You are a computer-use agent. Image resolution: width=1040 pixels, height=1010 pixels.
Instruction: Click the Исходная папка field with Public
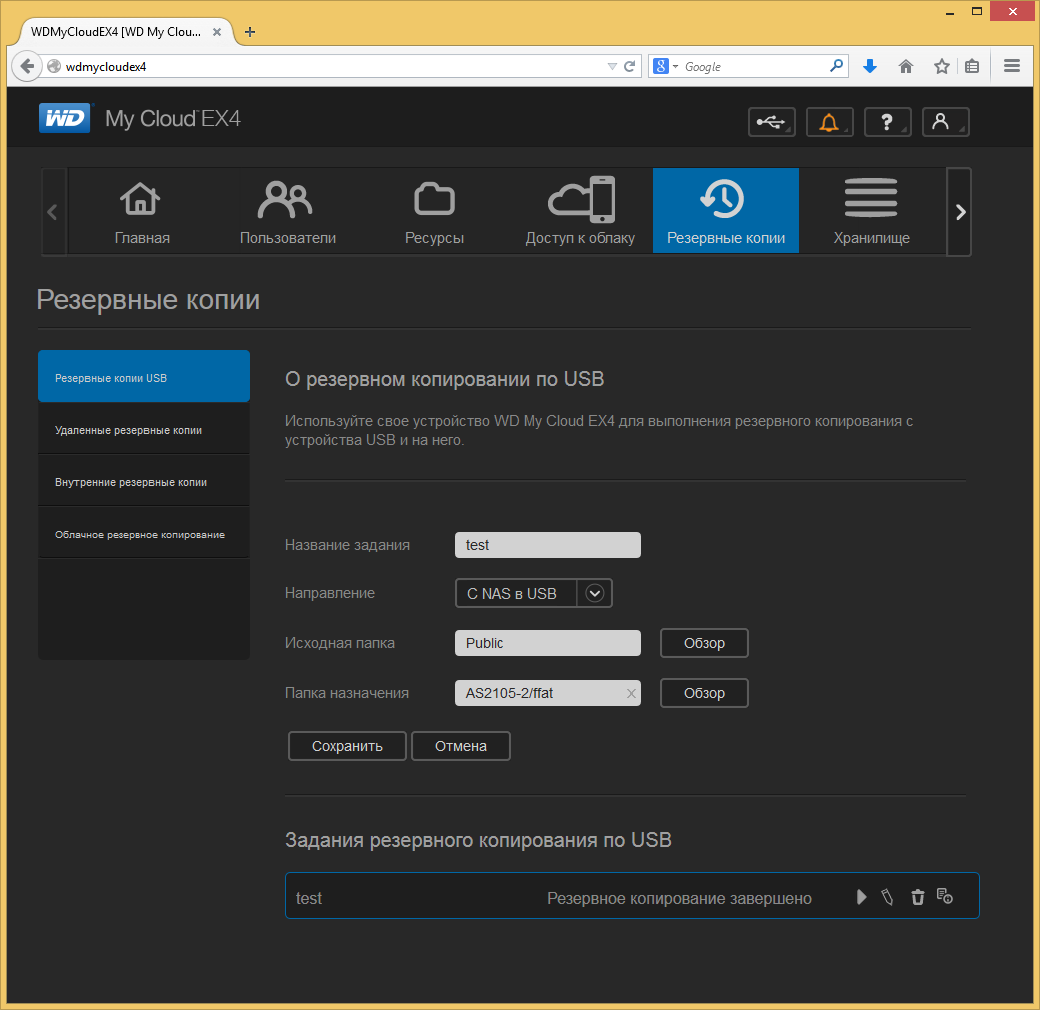(x=548, y=643)
